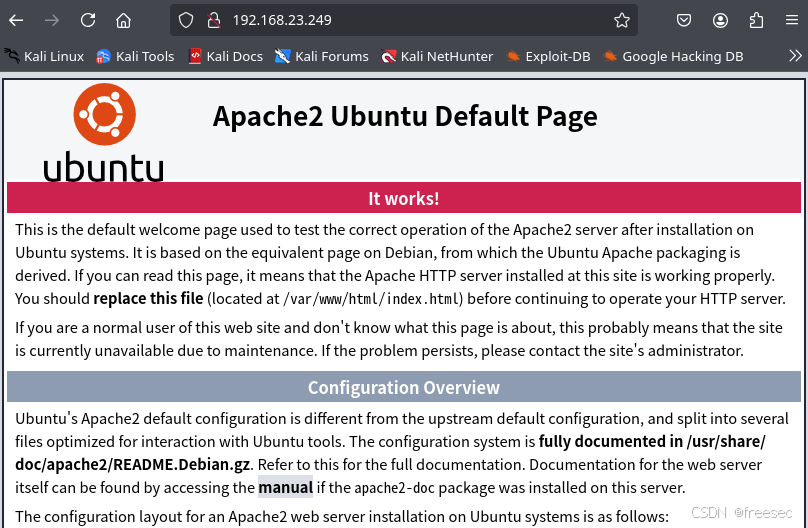
Task: Click the /var/www/html/index.html path text
Action: click(373, 299)
